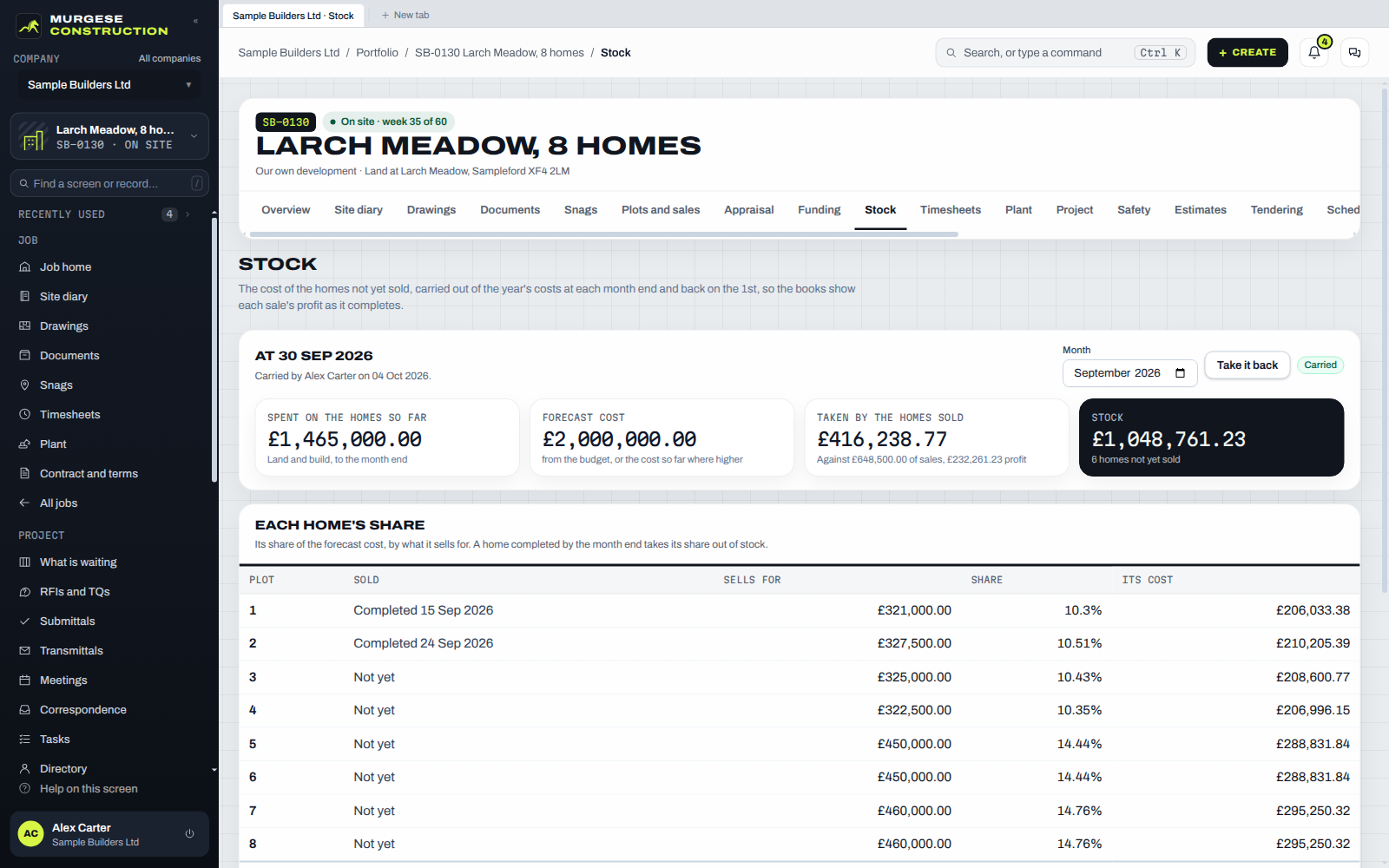
Task: Click the horizontal tab scrollbar under project tabs
Action: (603, 234)
